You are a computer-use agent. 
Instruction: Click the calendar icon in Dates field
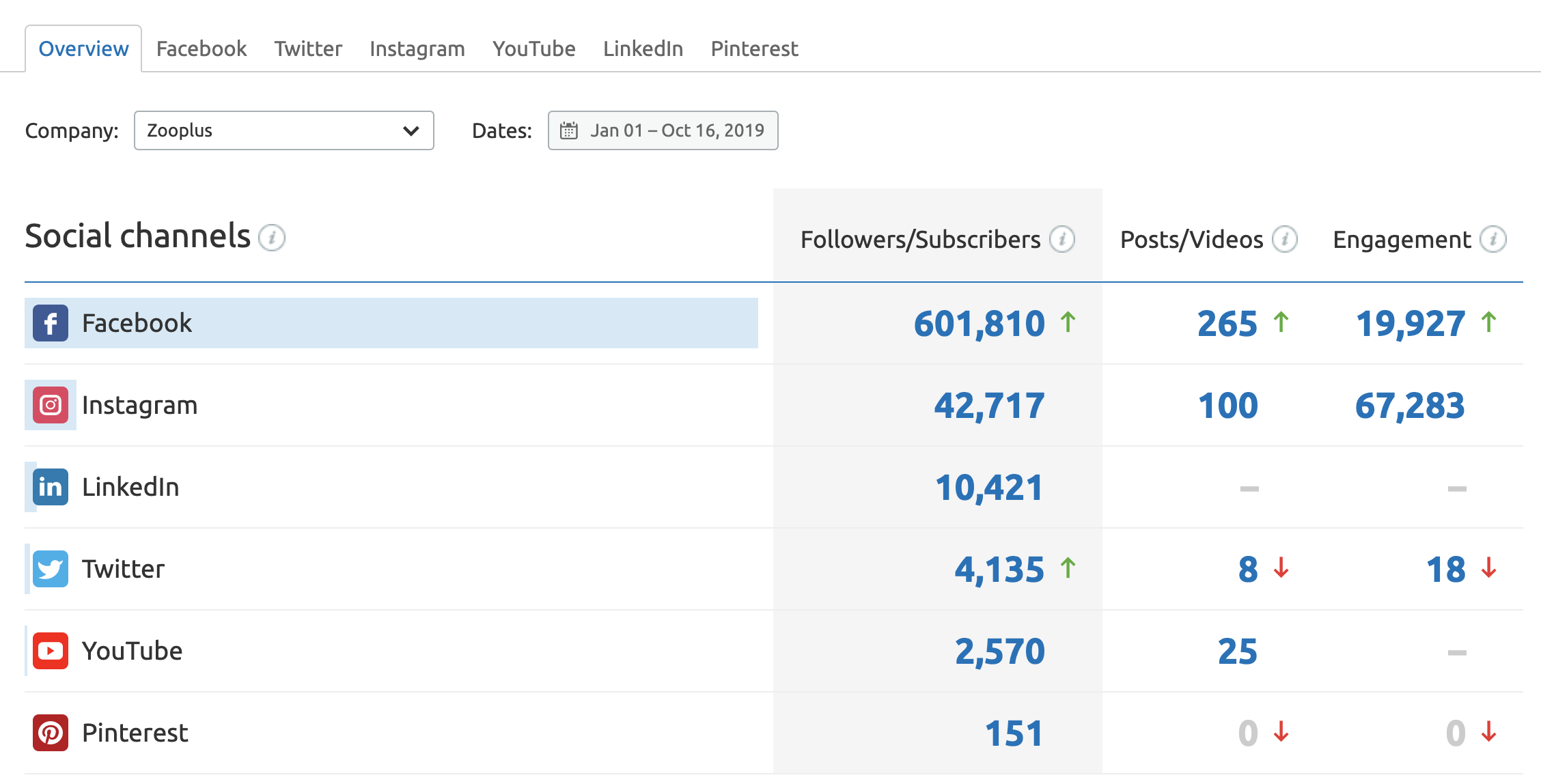click(x=569, y=130)
